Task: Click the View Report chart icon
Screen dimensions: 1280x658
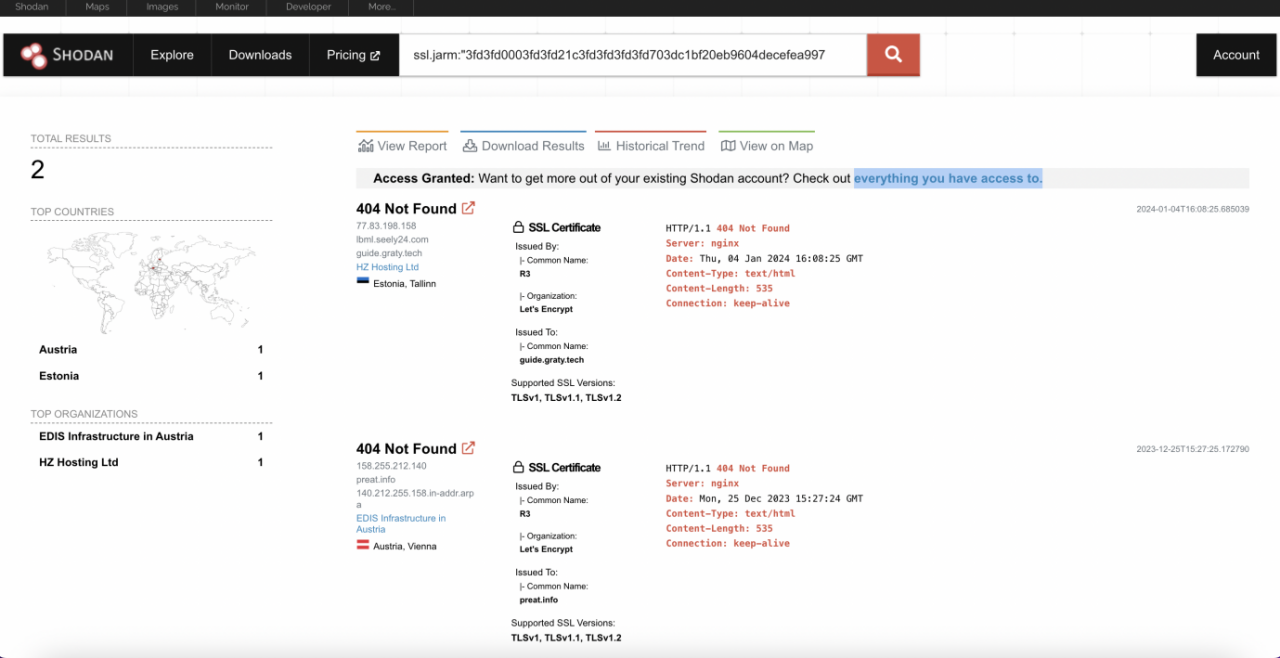Action: pyautogui.click(x=365, y=146)
